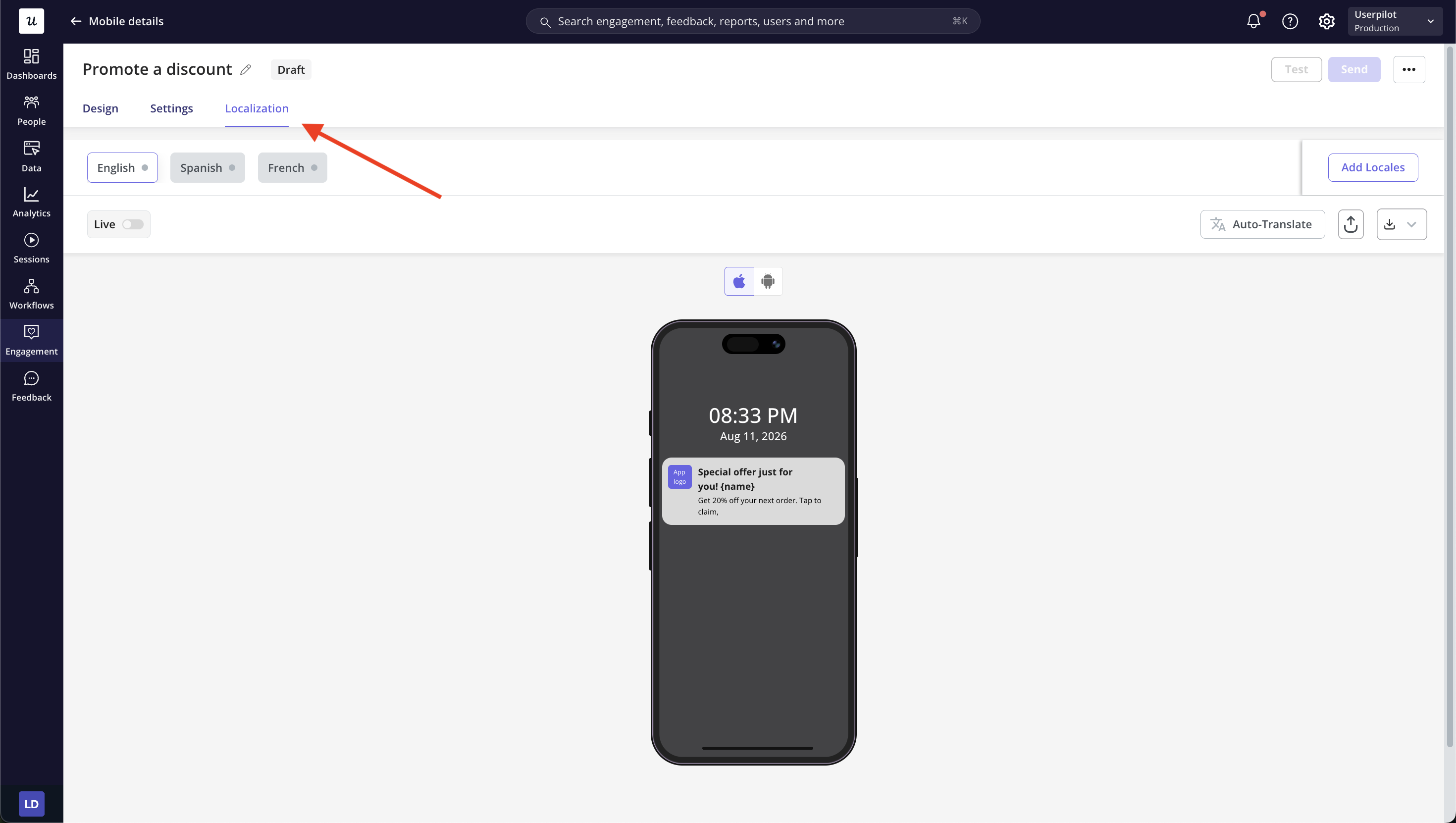Switch to the Design tab
Viewport: 1456px width, 823px height.
100,108
